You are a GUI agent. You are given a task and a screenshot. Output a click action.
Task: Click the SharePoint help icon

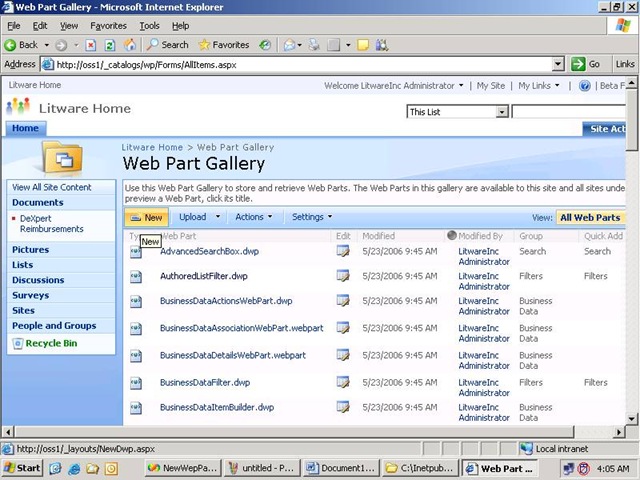click(584, 86)
